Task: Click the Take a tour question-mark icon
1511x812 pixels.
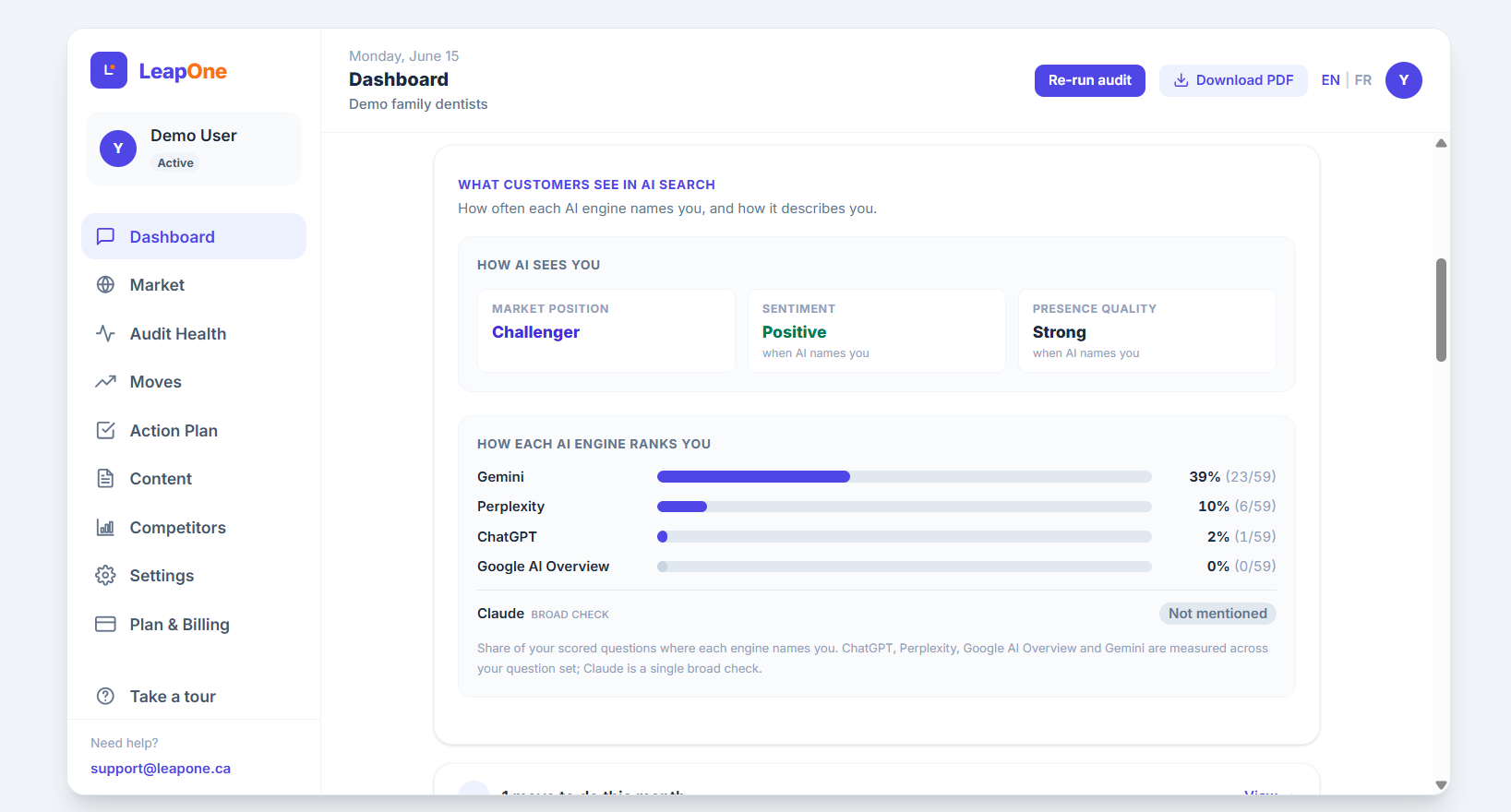Action: (x=106, y=696)
